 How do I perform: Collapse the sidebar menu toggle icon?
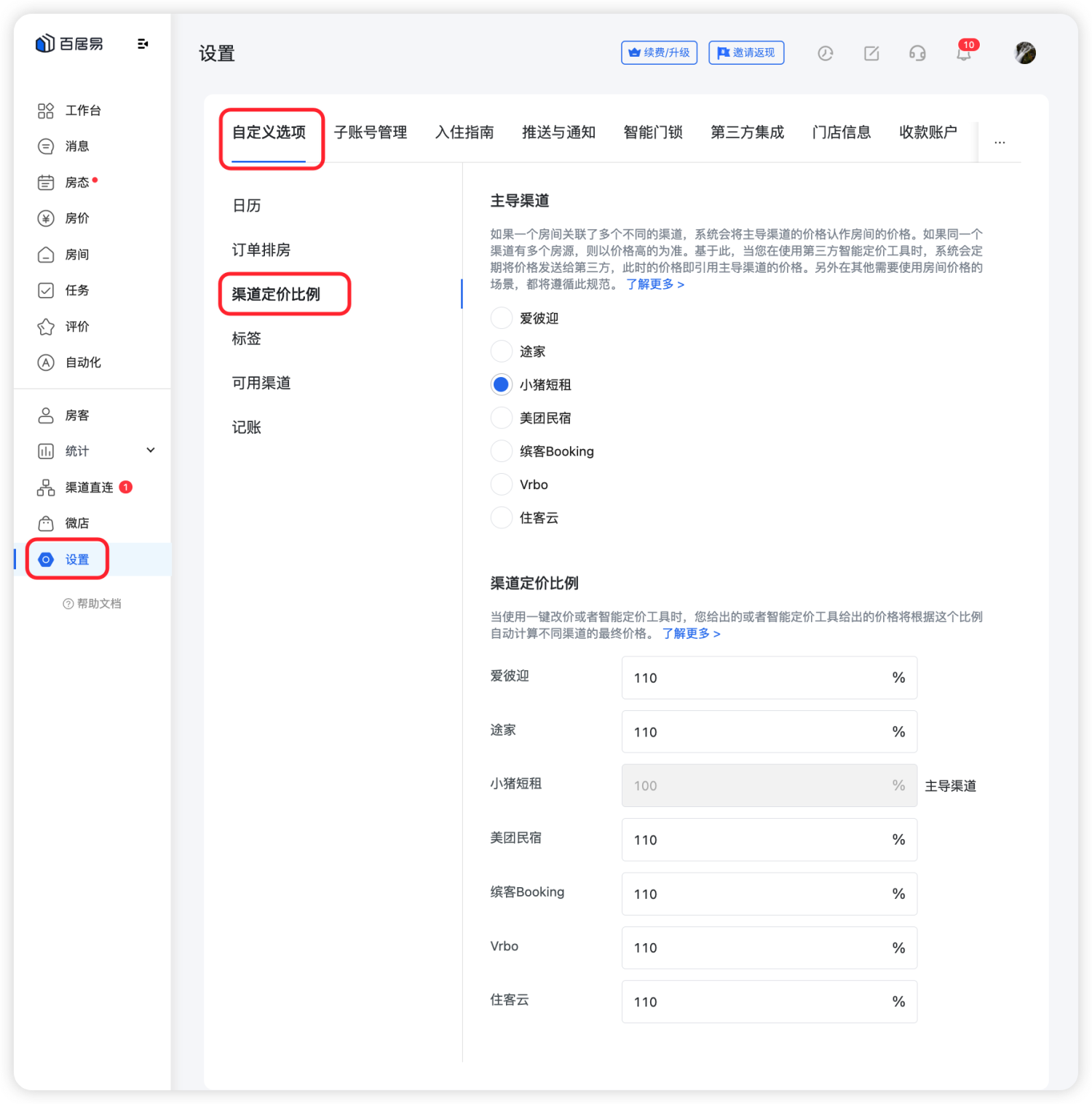(x=143, y=44)
